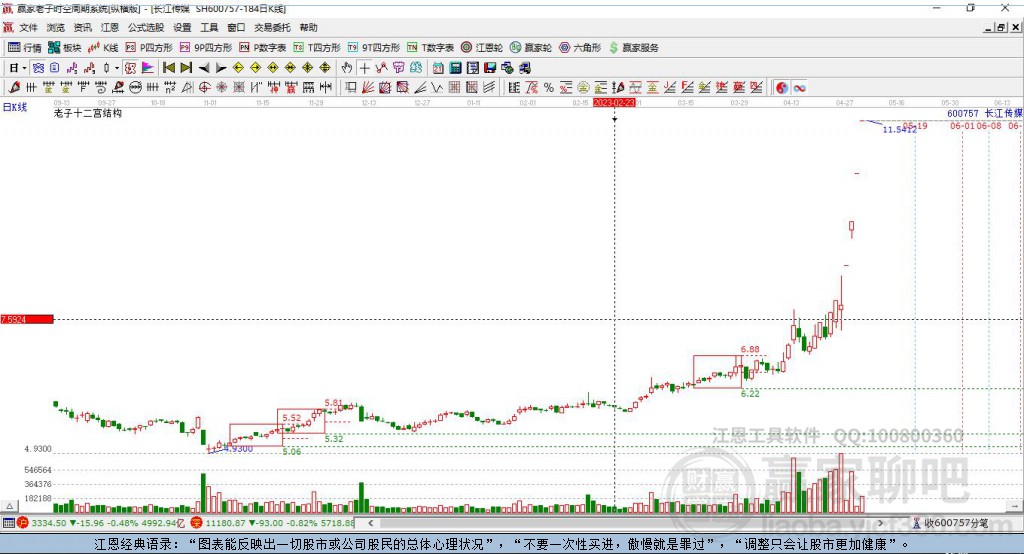Open the 设置 menu
This screenshot has width=1024, height=554.
(182, 27)
